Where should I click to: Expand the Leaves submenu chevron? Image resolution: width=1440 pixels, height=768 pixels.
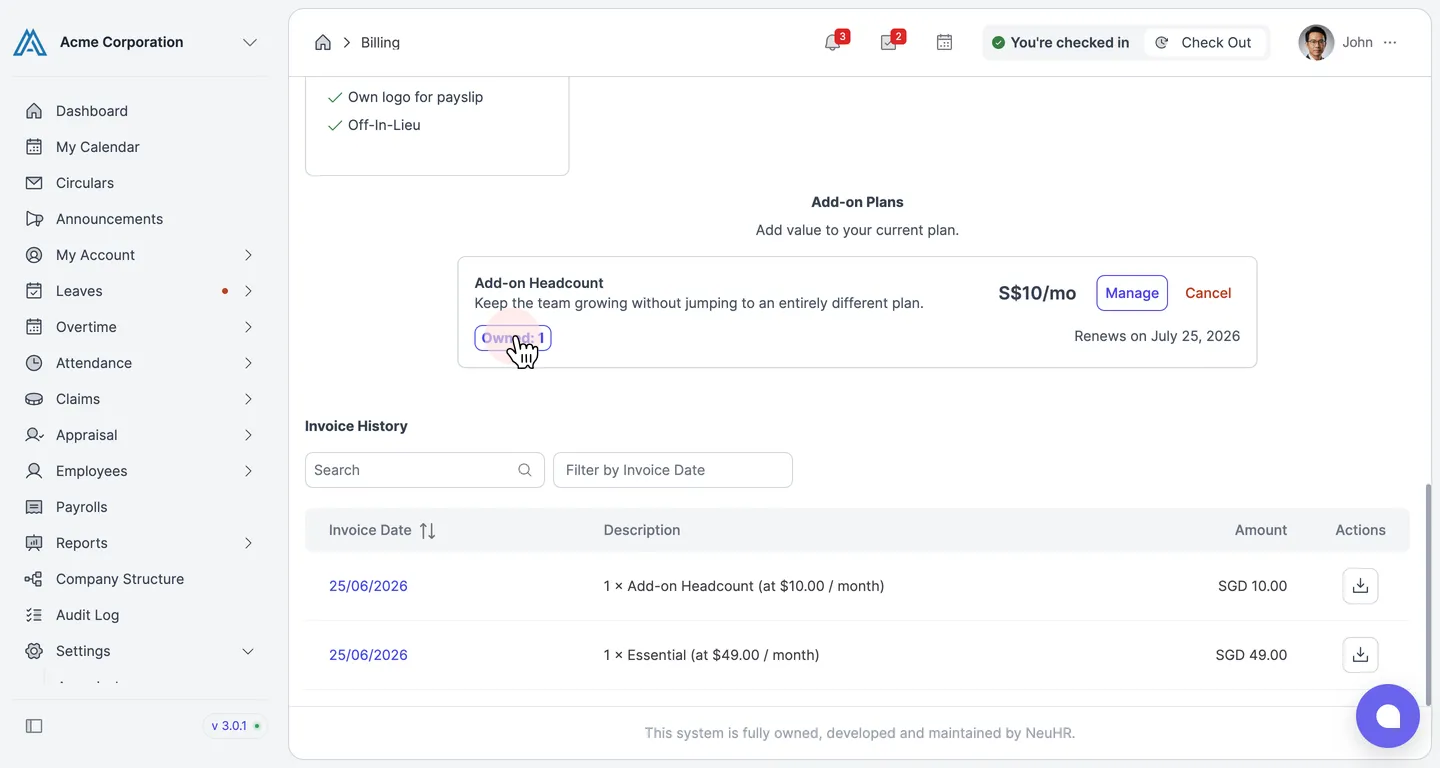pyautogui.click(x=248, y=291)
